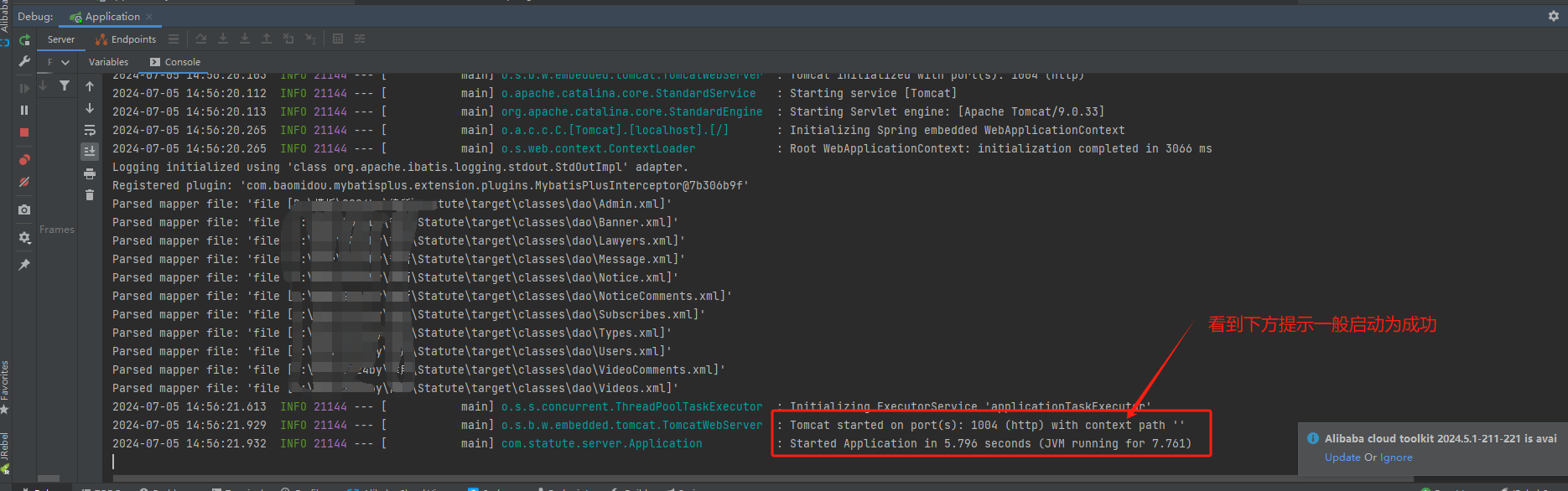The image size is (1568, 491).
Task: Toggle soft-wrap for console lines
Action: pyautogui.click(x=90, y=130)
